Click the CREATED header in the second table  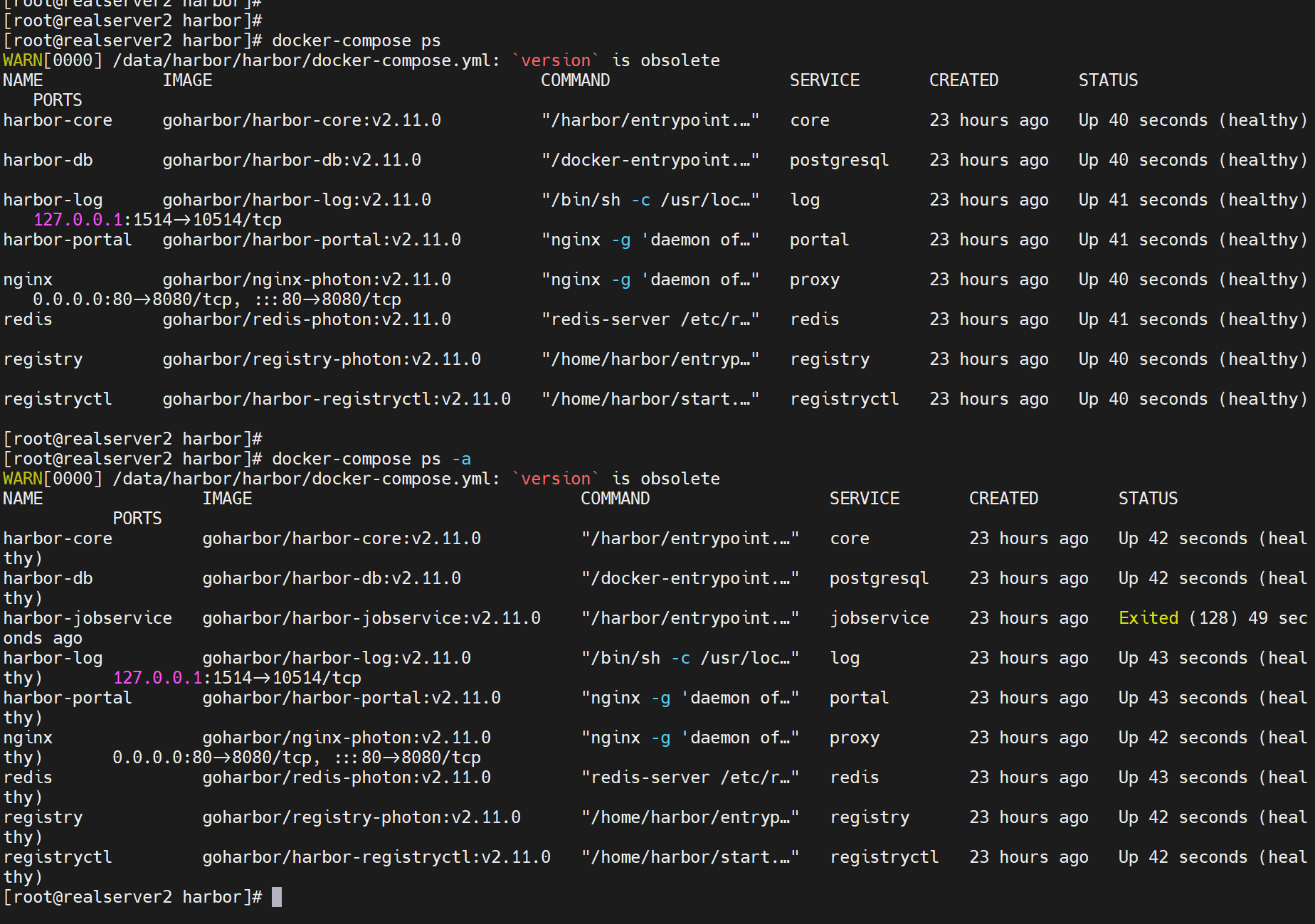point(1003,499)
